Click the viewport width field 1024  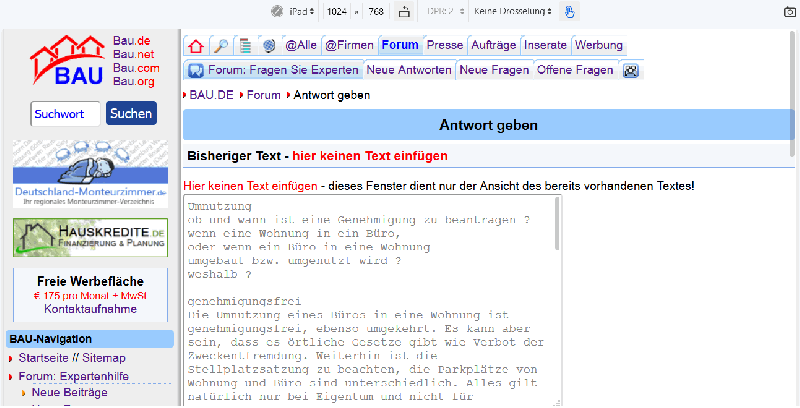(x=337, y=11)
